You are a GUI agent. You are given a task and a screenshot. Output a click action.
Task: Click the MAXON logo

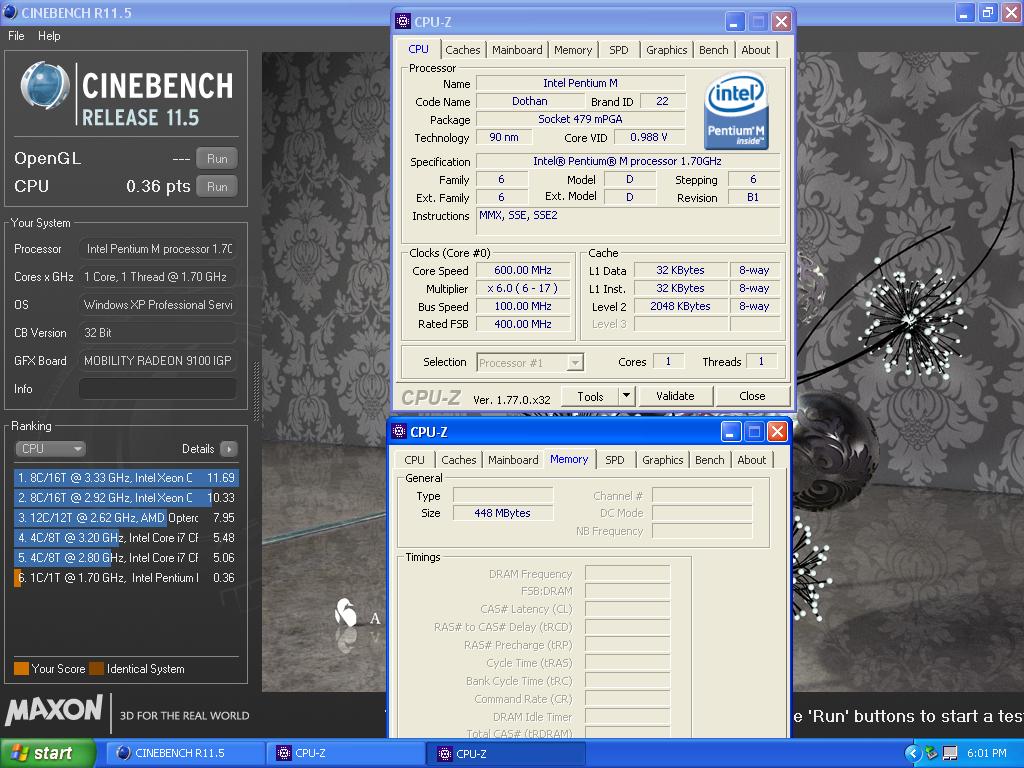(54, 710)
